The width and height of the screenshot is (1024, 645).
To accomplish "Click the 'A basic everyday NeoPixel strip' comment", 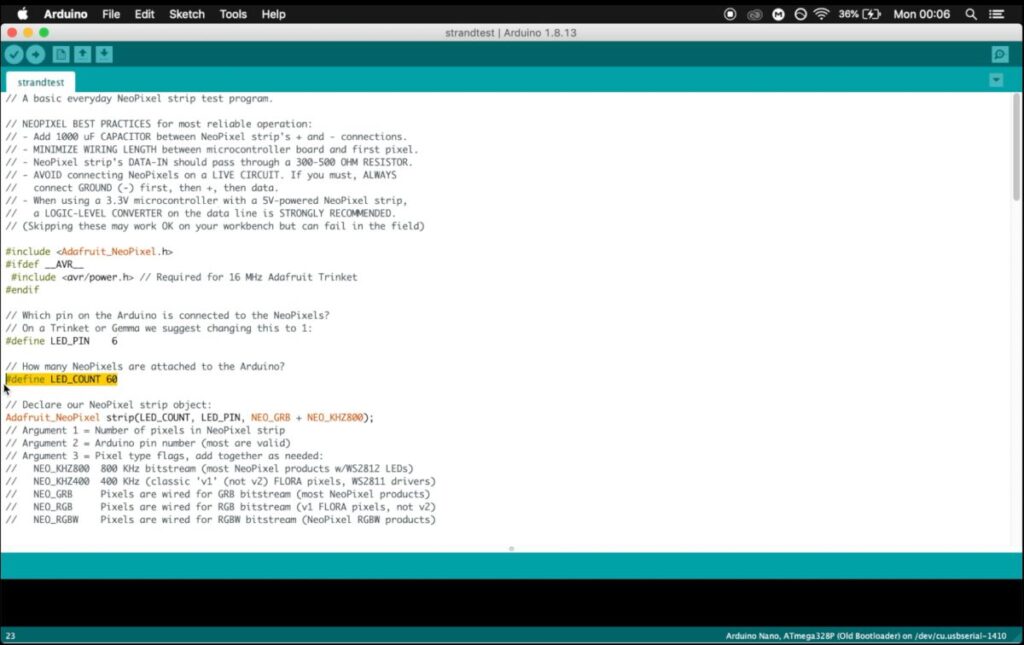I will coord(139,99).
